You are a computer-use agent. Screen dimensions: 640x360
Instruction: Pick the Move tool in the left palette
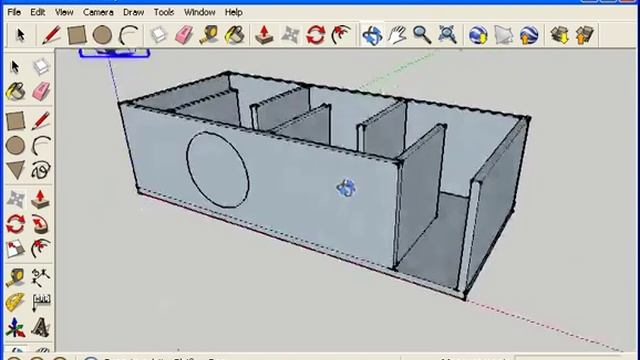pyautogui.click(x=15, y=200)
